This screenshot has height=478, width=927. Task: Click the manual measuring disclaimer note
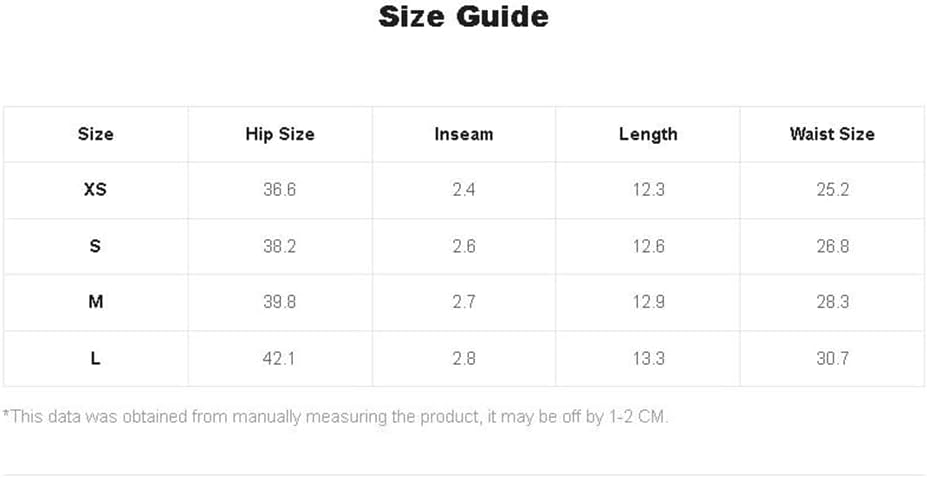point(336,417)
